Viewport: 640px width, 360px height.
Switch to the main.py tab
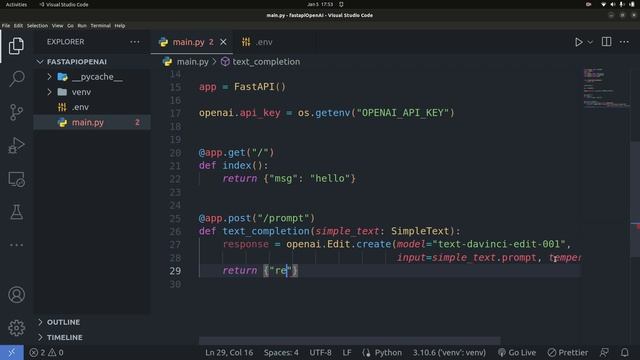pyautogui.click(x=188, y=42)
